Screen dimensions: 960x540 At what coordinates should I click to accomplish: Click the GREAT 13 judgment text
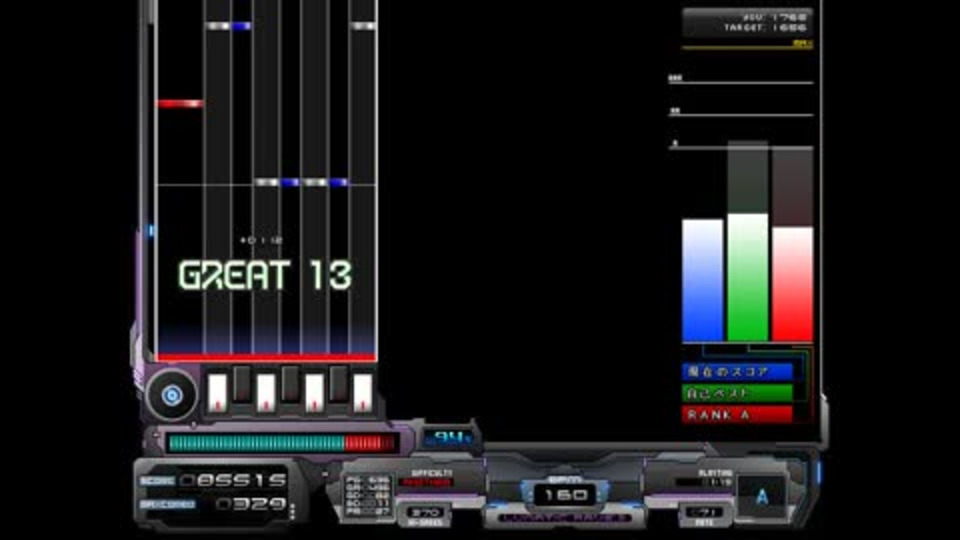[x=265, y=276]
